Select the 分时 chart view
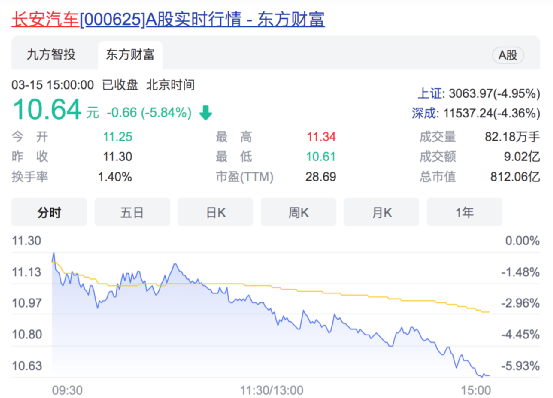This screenshot has width=553, height=398. click(49, 212)
